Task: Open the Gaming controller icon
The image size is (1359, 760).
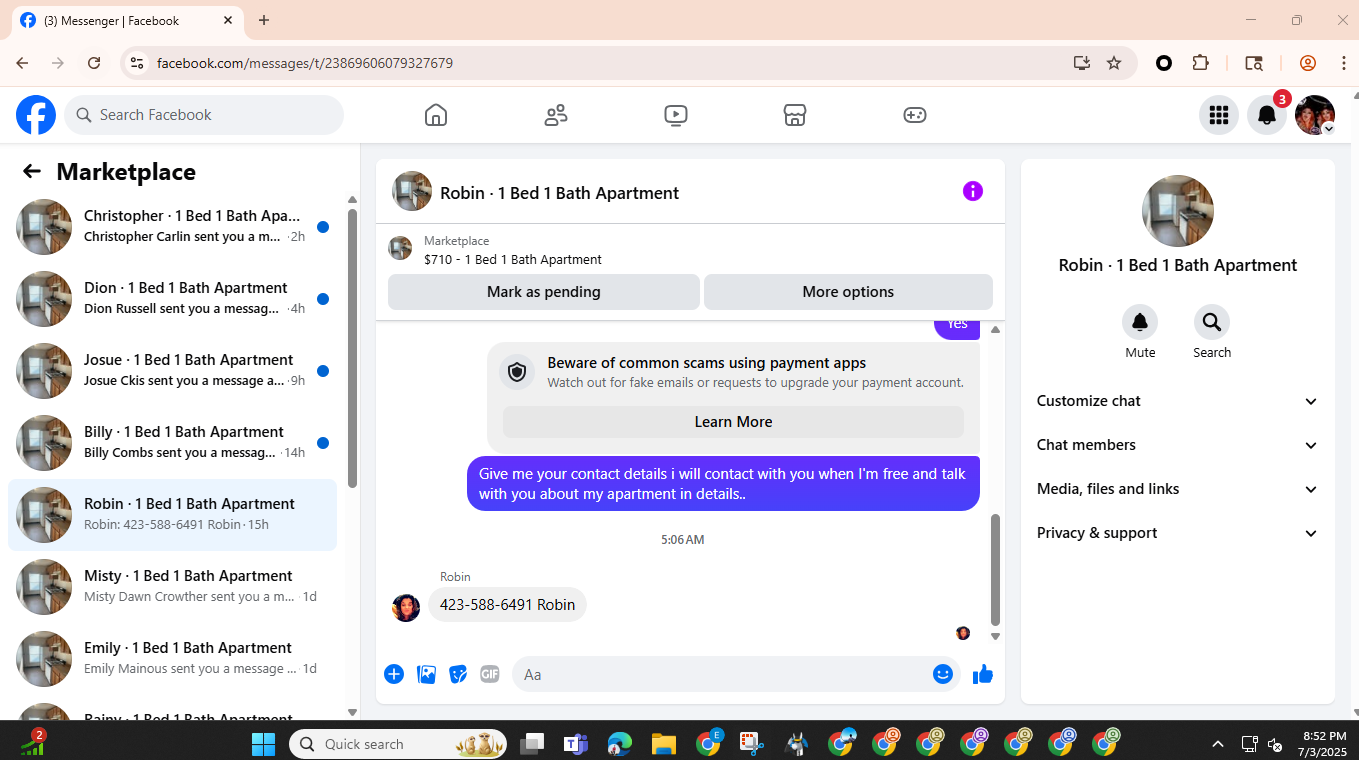Action: pos(915,115)
